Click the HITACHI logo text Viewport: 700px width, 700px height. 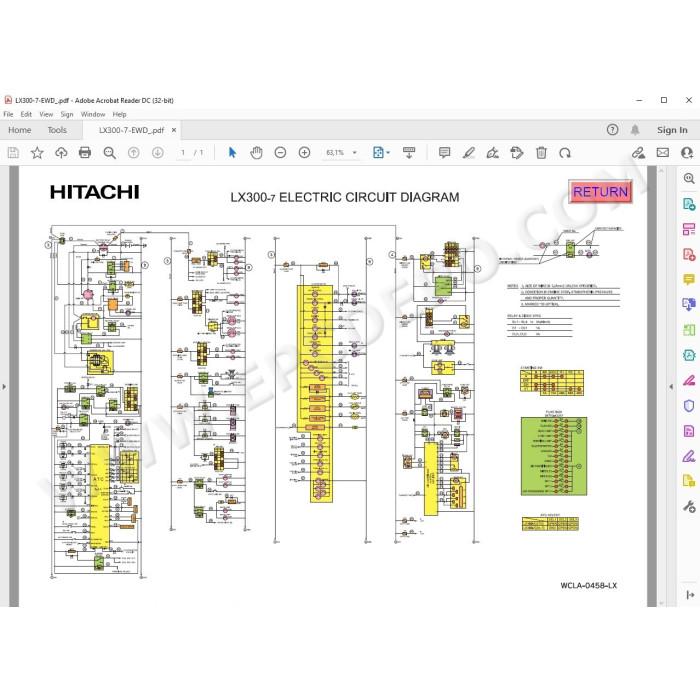coord(95,192)
